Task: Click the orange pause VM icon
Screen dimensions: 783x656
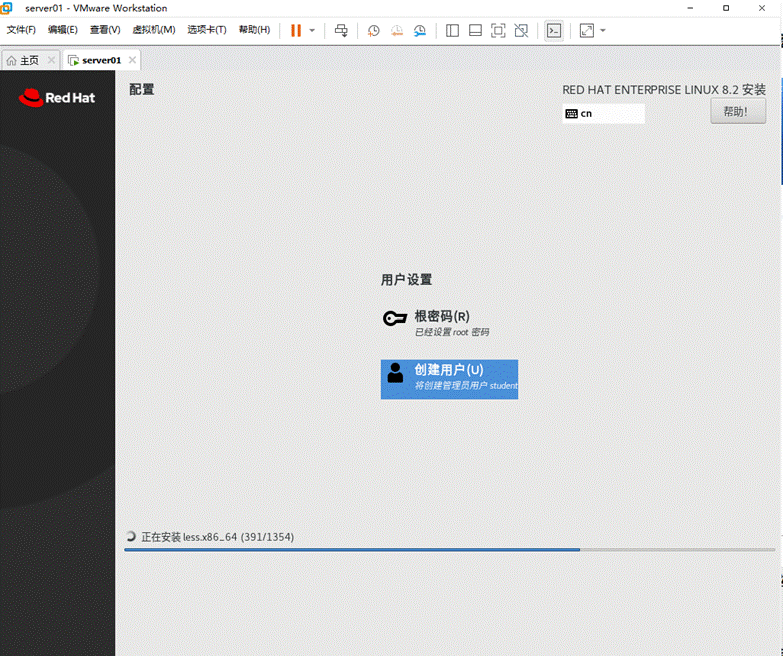Action: pos(296,30)
